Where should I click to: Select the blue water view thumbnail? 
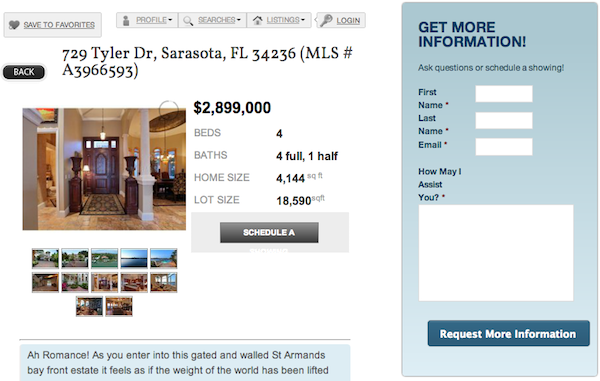[134, 258]
